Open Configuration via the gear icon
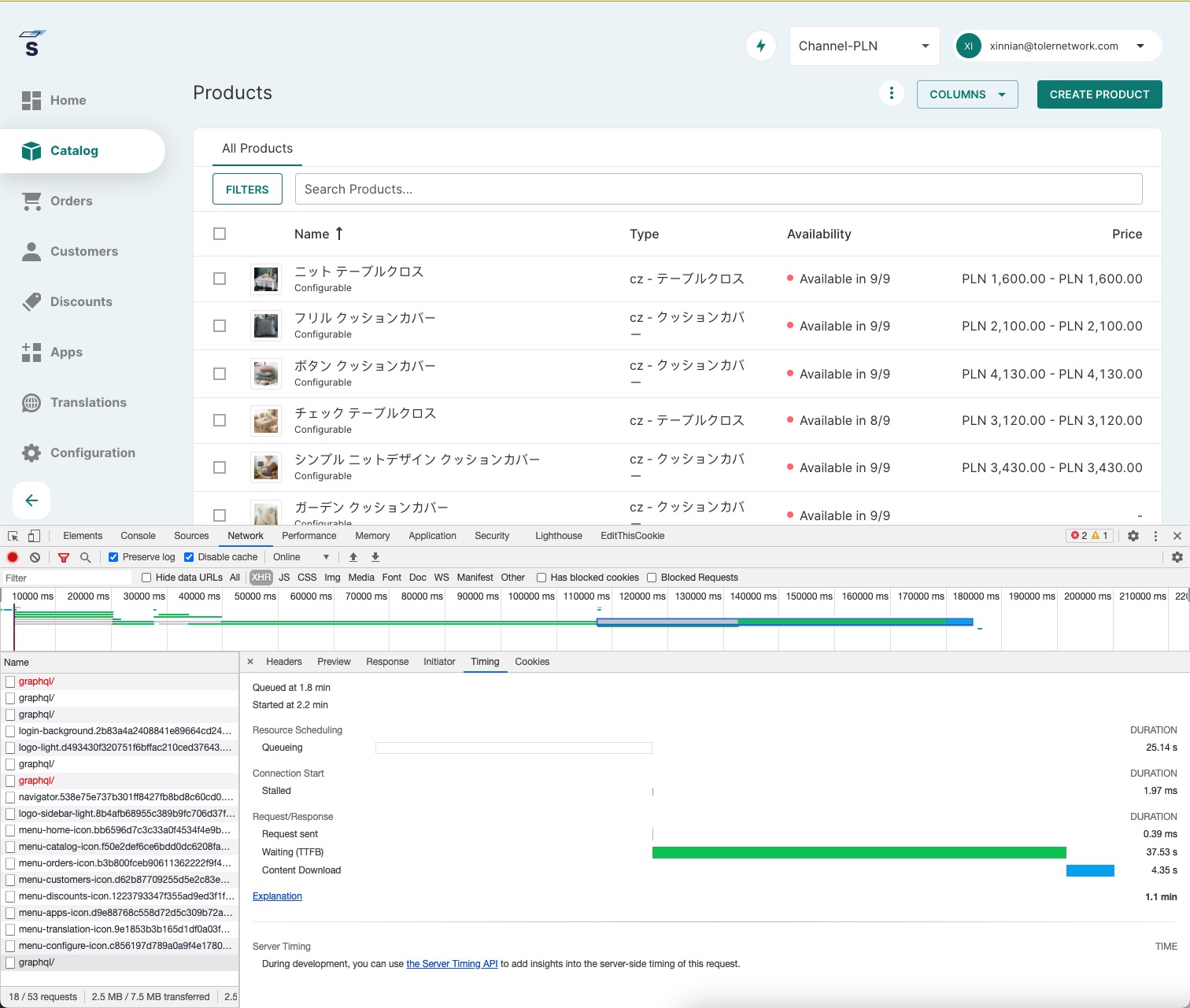Screen dimensions: 1190x1008 coord(31,452)
